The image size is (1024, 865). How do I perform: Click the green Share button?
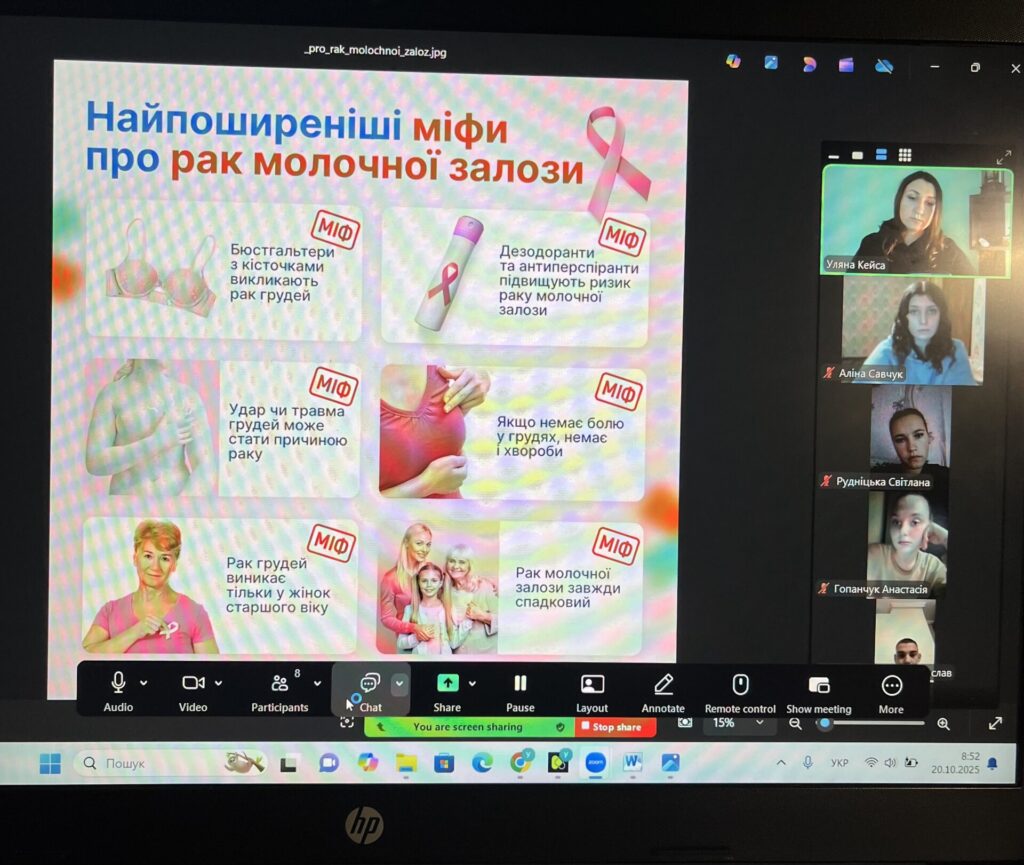click(447, 683)
